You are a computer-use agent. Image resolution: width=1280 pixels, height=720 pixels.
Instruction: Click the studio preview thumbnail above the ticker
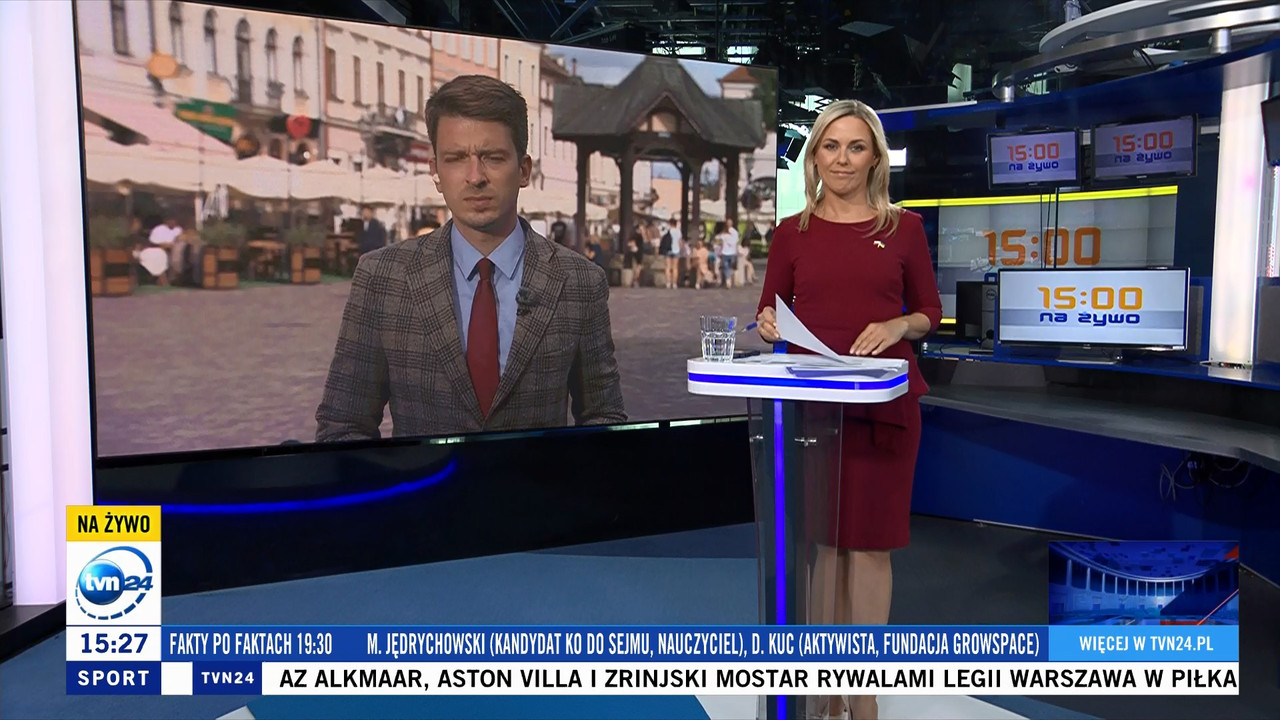click(1143, 583)
